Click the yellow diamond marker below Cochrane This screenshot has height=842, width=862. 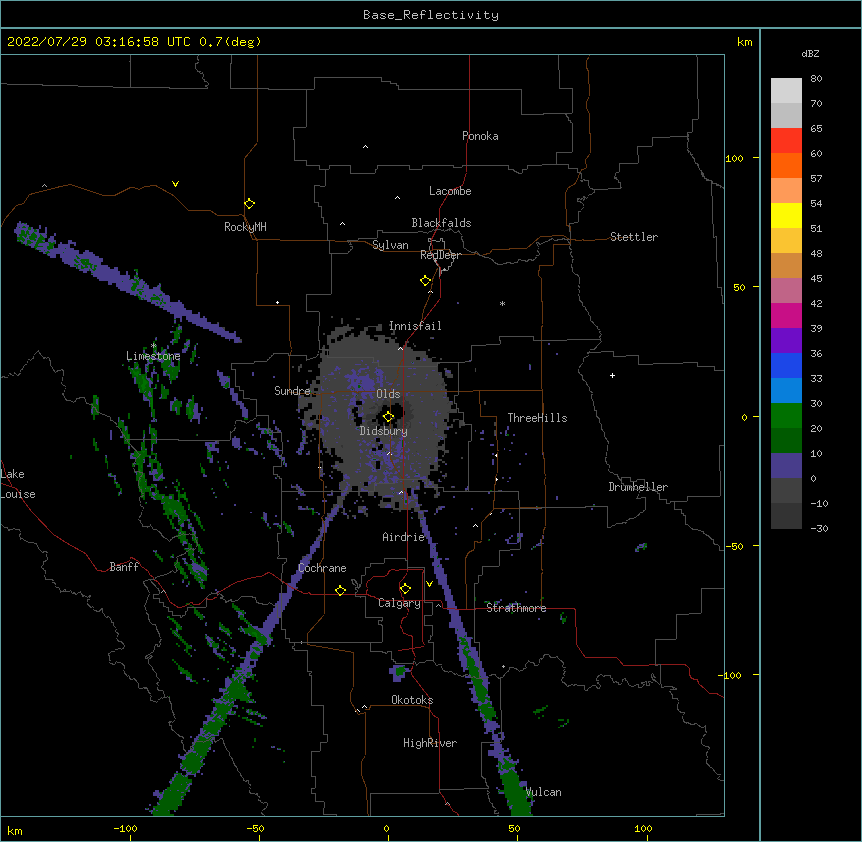pyautogui.click(x=340, y=590)
